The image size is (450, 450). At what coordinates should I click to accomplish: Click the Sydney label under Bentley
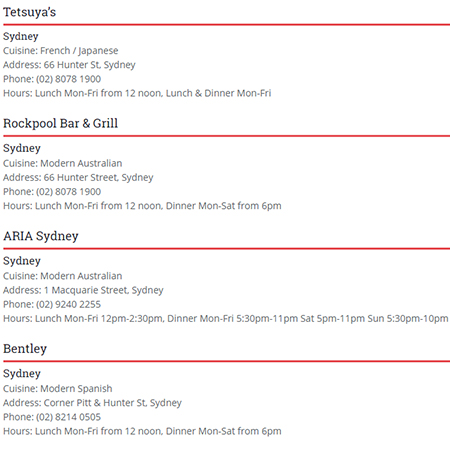(22, 374)
